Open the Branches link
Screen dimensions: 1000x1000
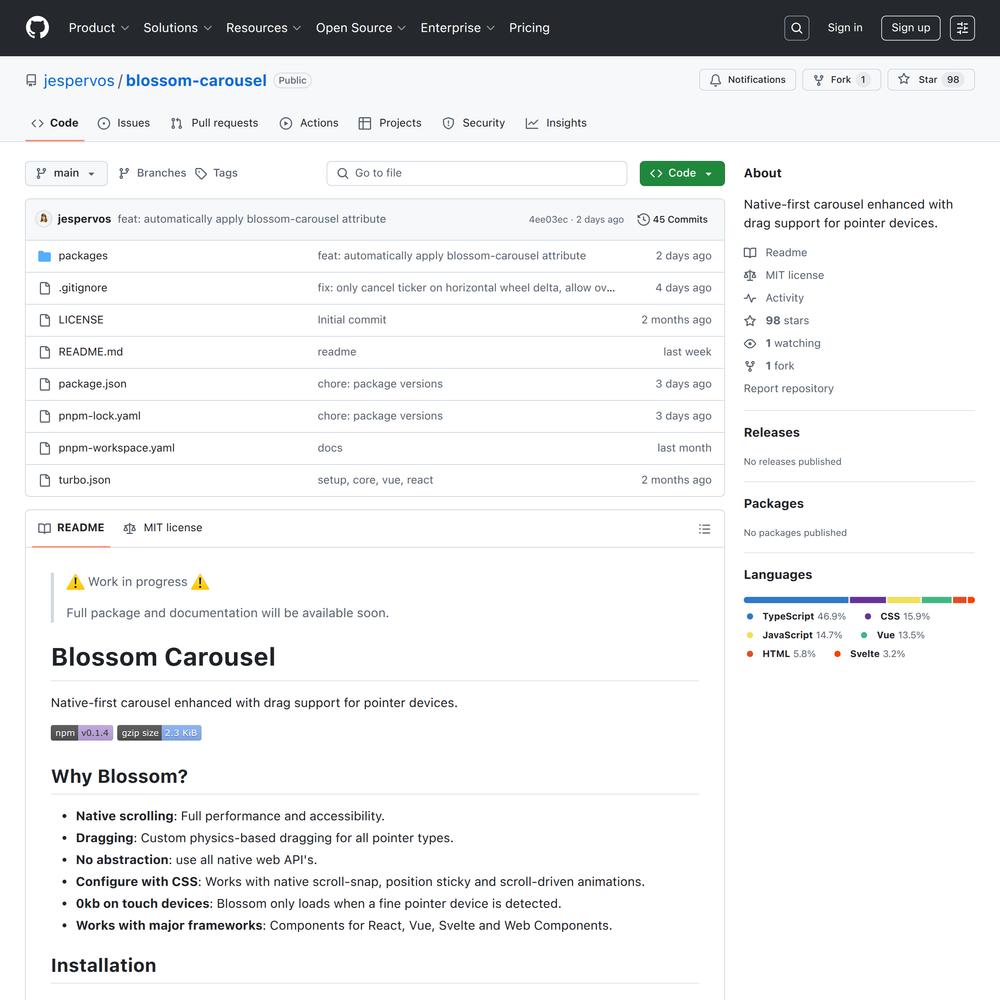coord(152,173)
